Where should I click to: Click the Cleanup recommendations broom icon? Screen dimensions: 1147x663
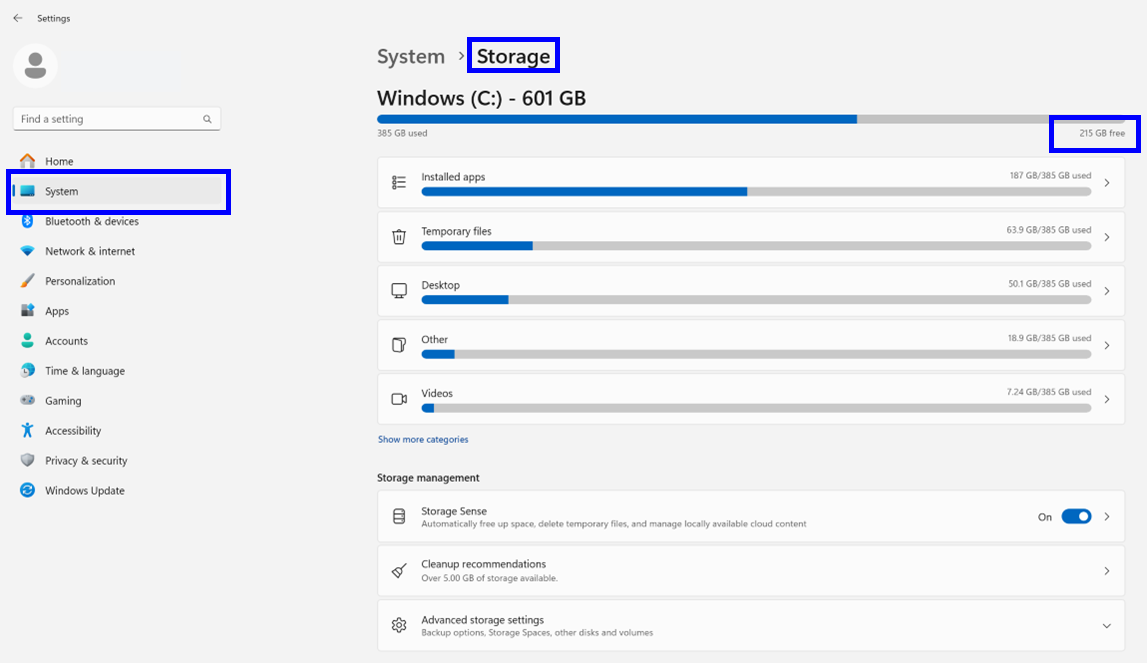(399, 571)
